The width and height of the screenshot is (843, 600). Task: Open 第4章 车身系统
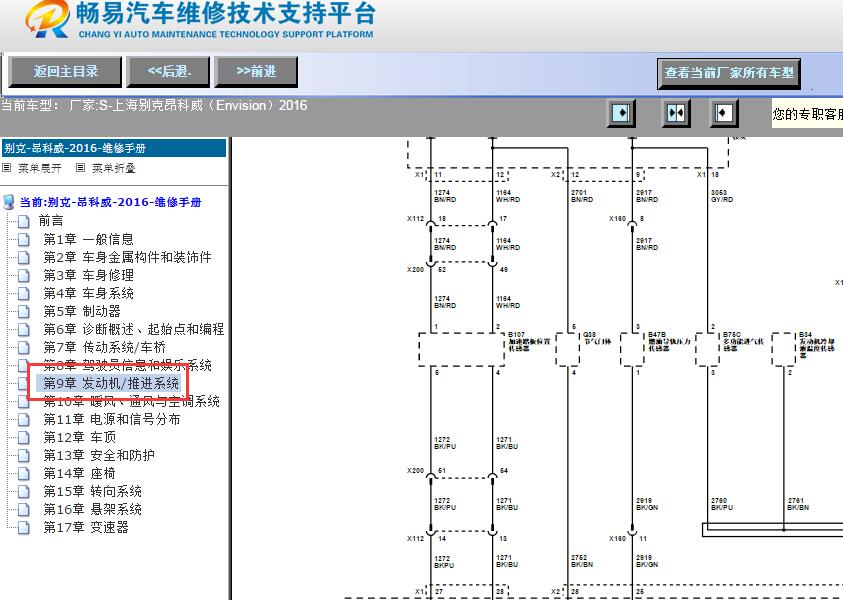88,293
